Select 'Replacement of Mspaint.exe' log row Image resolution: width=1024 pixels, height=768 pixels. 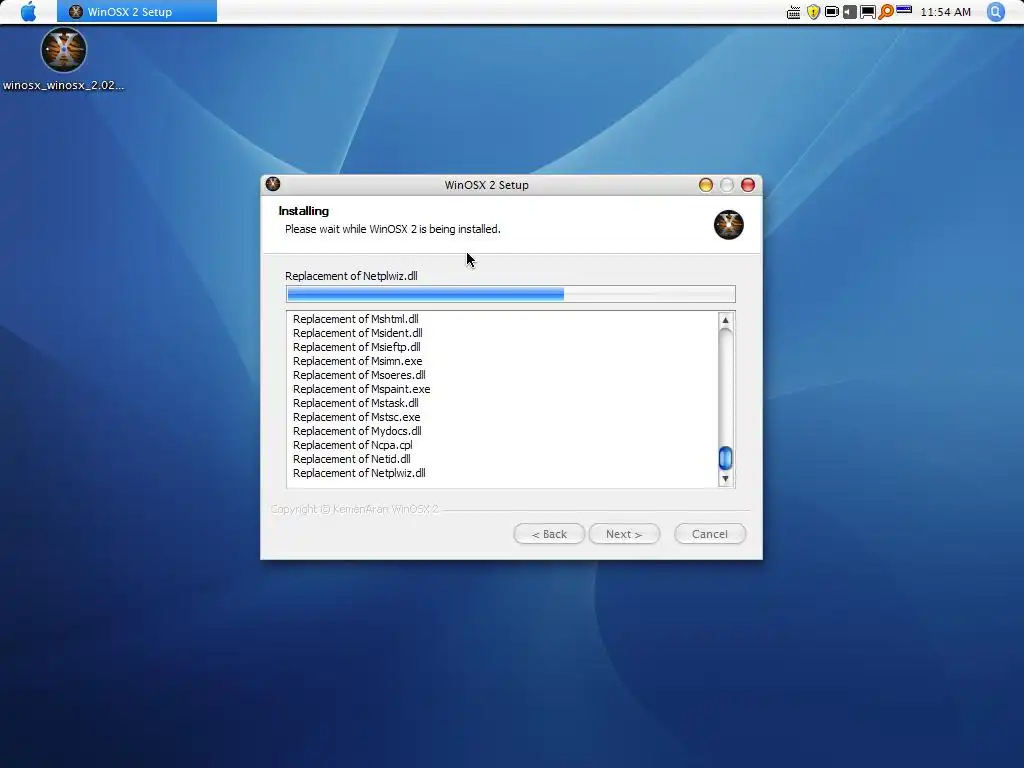pos(361,389)
